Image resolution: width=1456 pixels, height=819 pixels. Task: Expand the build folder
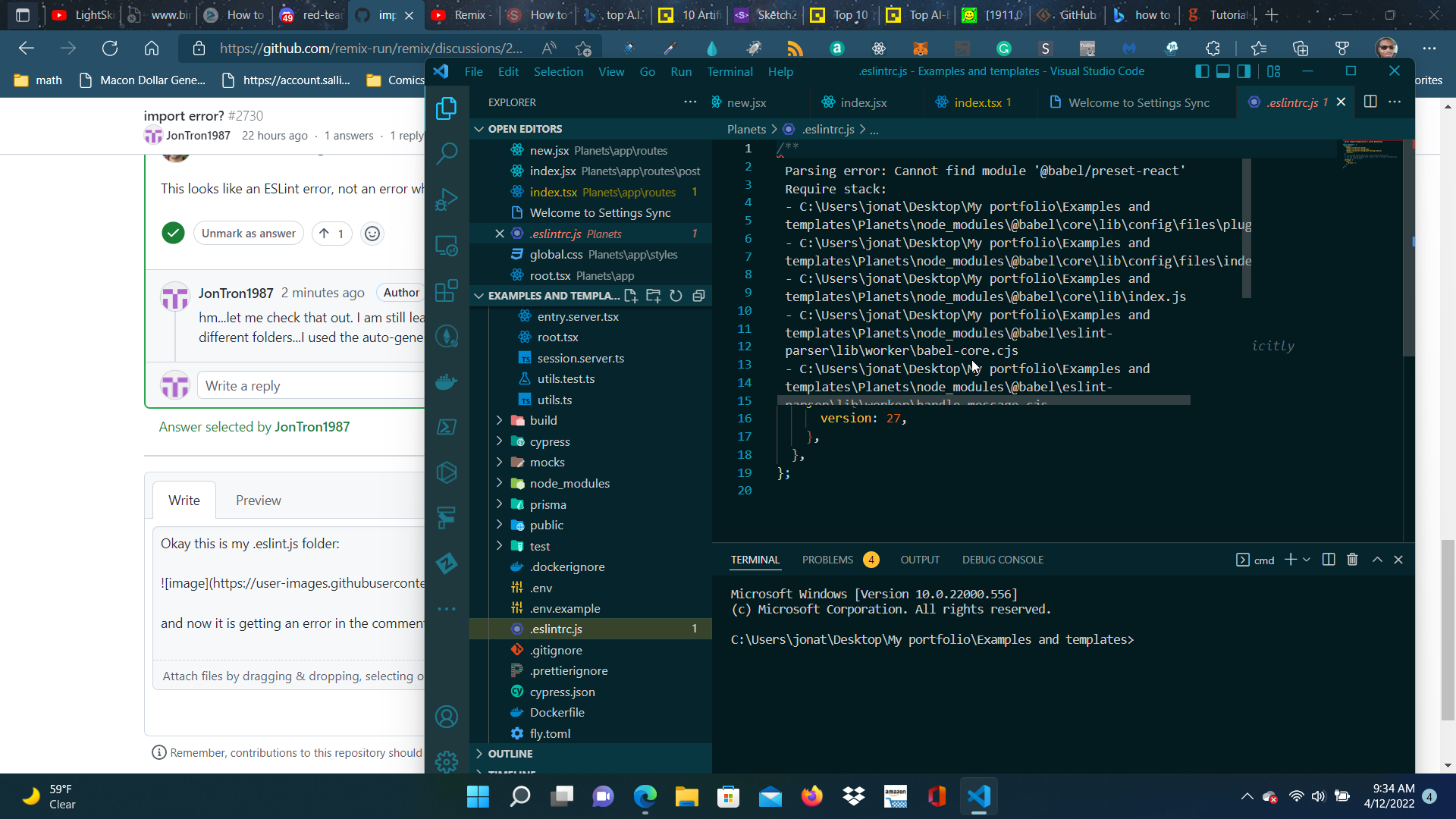click(499, 420)
